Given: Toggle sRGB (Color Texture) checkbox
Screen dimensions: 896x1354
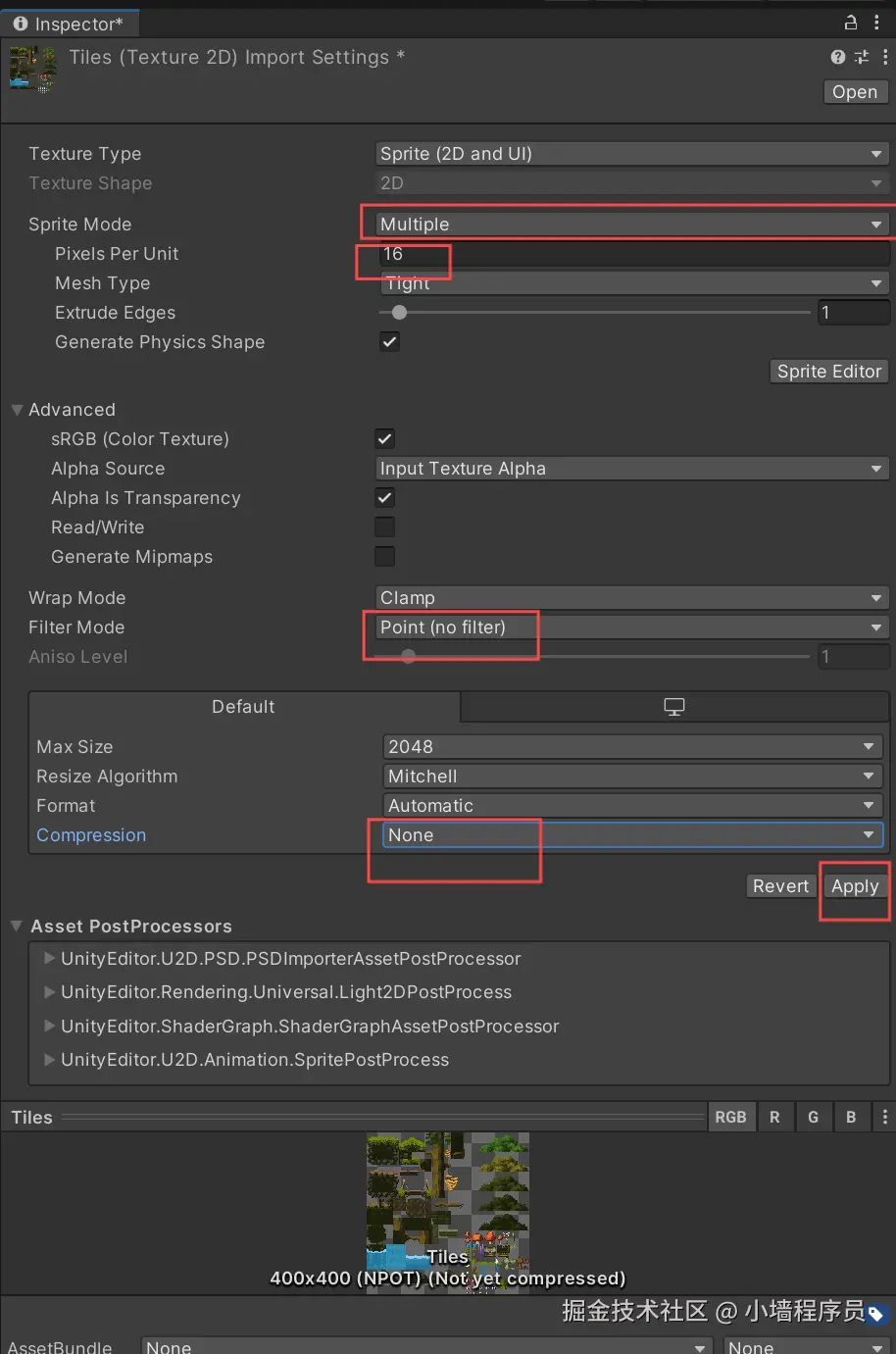Looking at the screenshot, I should tap(385, 438).
